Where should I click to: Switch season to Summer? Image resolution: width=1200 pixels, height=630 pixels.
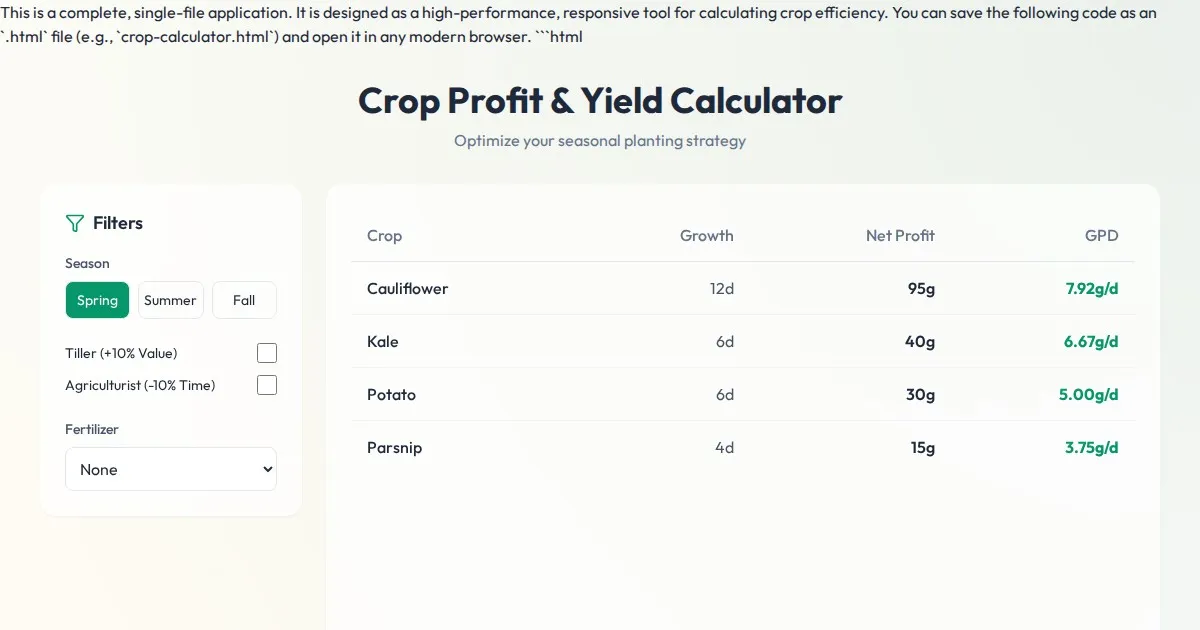tap(170, 300)
